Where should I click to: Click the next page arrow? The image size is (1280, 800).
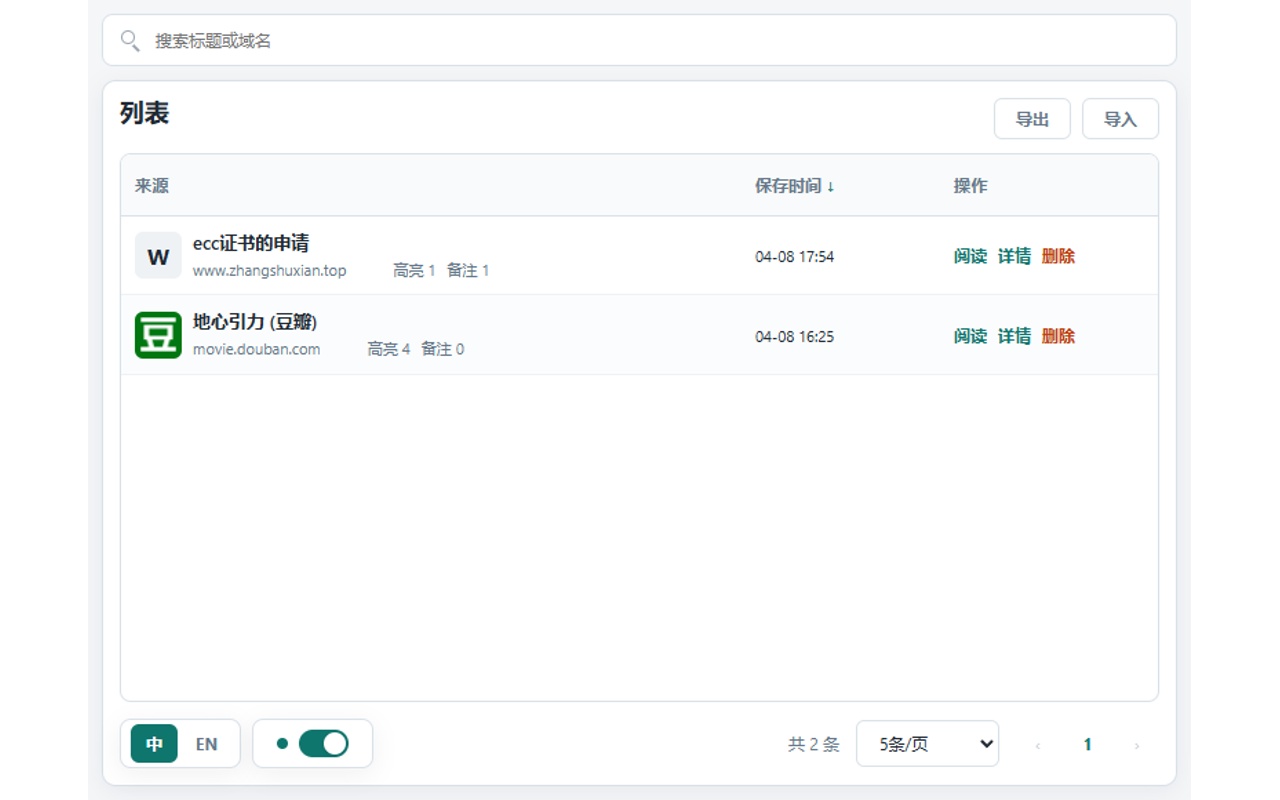coord(1136,745)
